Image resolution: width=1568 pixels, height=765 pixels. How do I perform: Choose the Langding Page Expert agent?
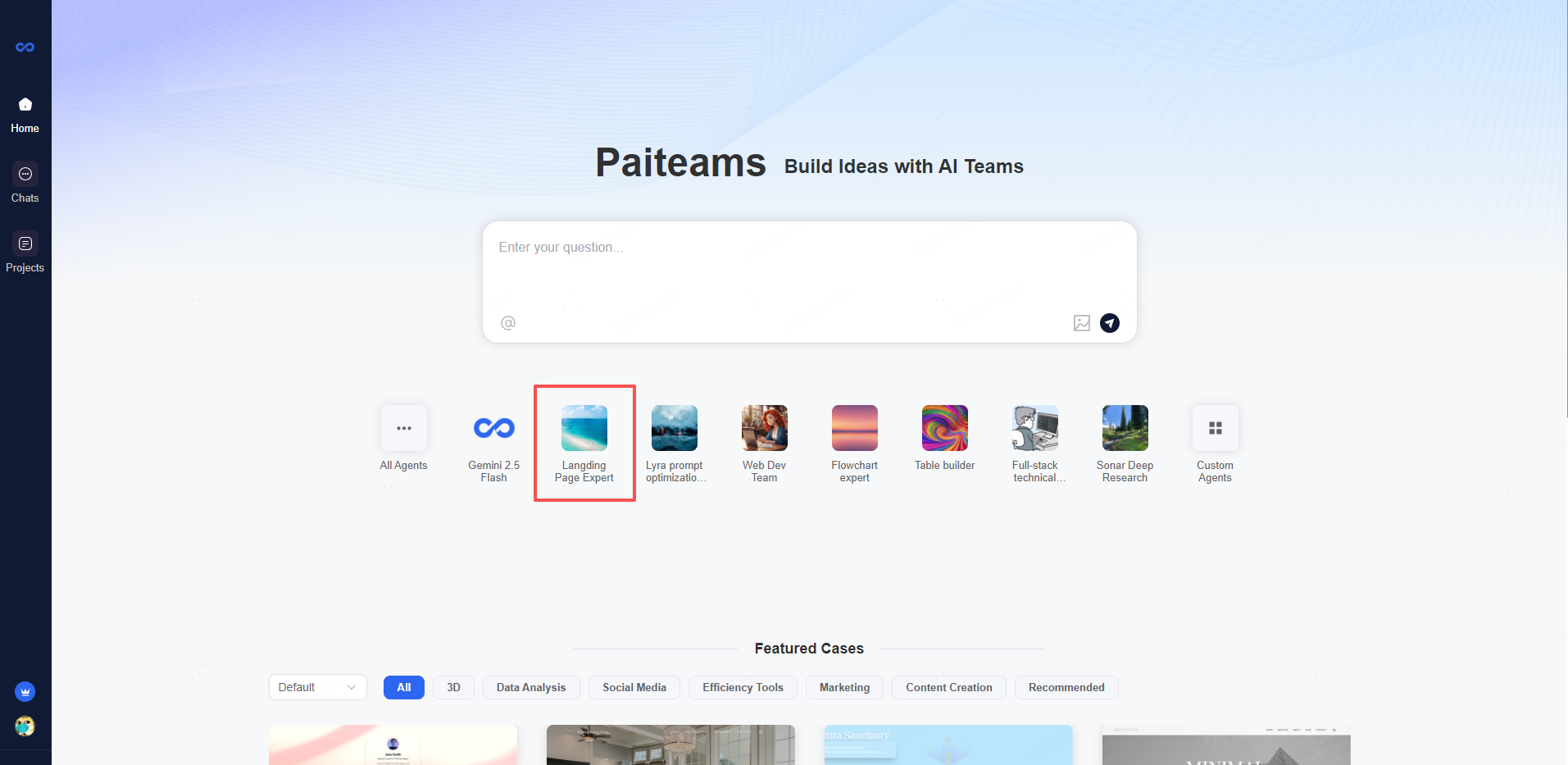[x=584, y=429]
